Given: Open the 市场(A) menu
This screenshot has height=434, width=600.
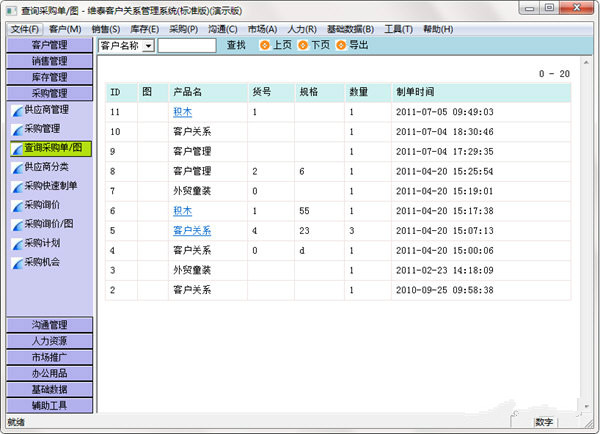Looking at the screenshot, I should (x=262, y=29).
